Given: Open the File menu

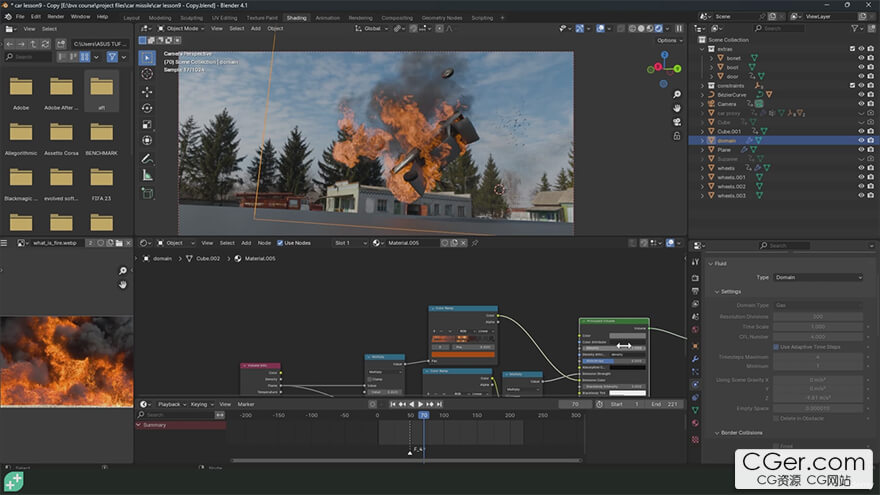Looking at the screenshot, I should pos(20,17).
